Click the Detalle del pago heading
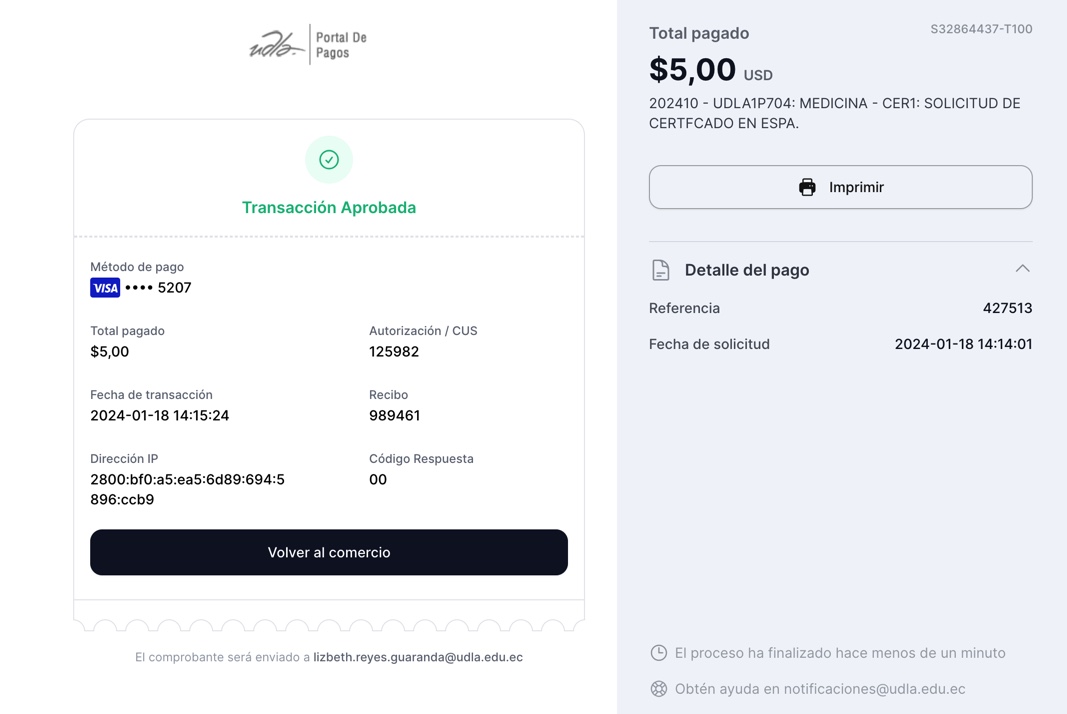This screenshot has height=714, width=1067. (747, 270)
